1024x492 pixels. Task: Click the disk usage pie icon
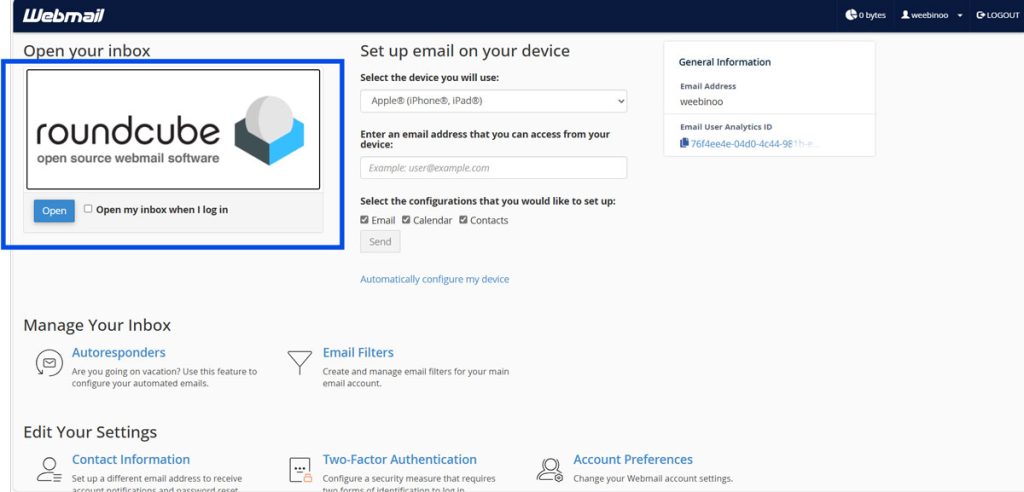pyautogui.click(x=851, y=15)
